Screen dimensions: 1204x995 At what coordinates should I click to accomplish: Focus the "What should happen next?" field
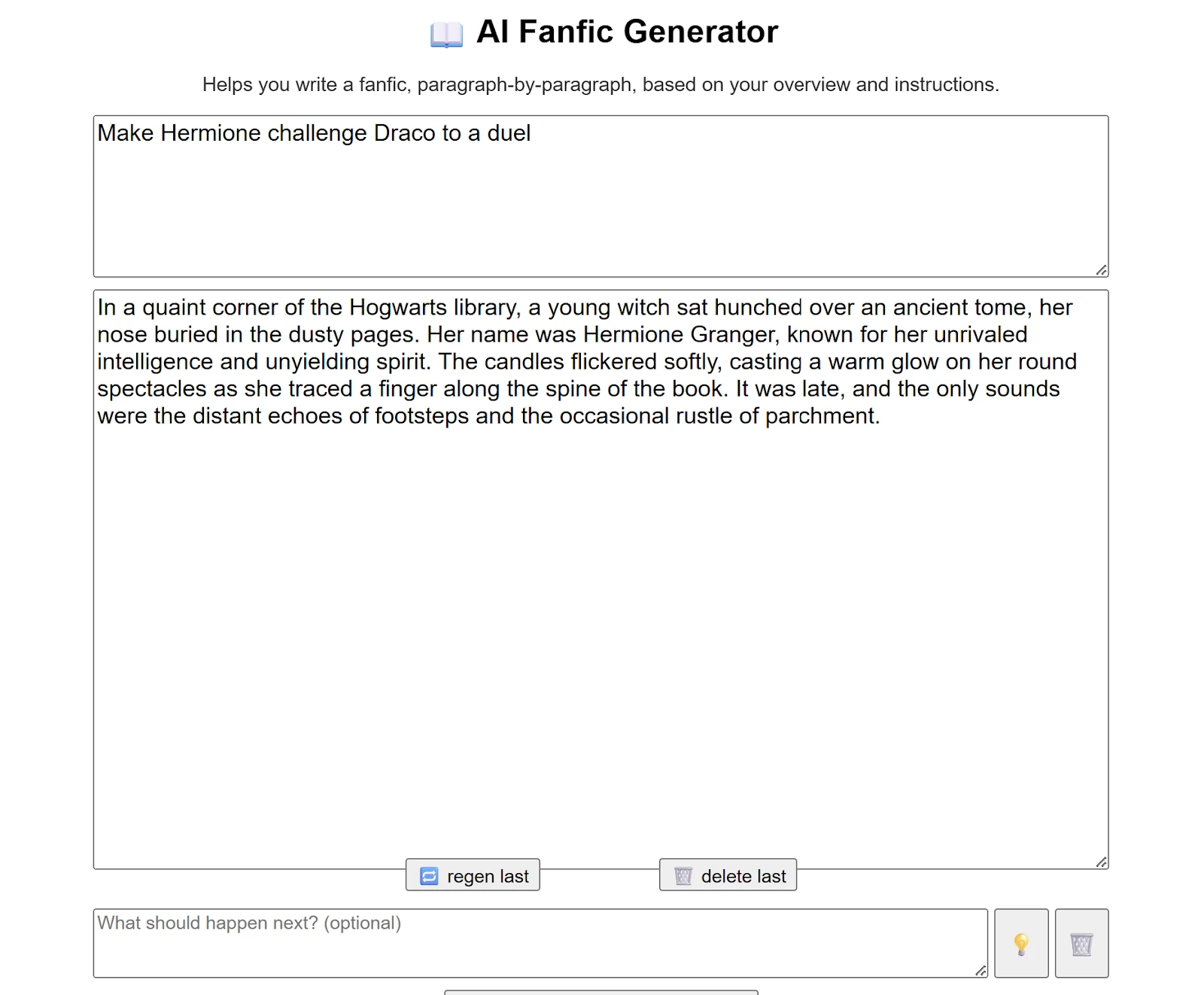click(x=540, y=942)
